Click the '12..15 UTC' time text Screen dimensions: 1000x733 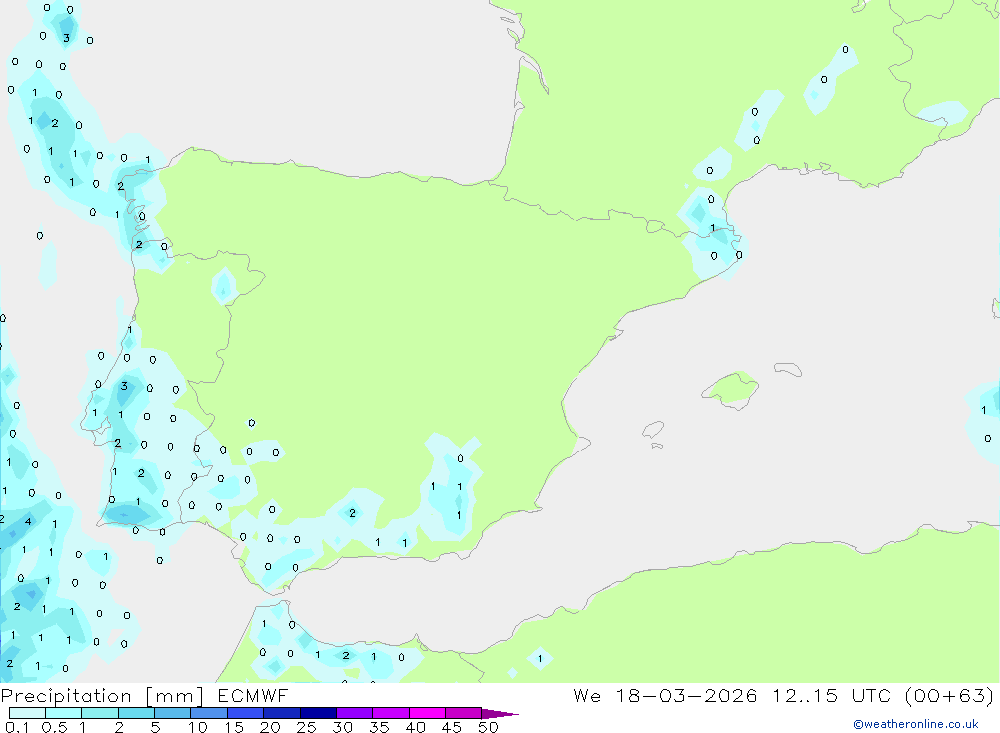[x=831, y=695]
